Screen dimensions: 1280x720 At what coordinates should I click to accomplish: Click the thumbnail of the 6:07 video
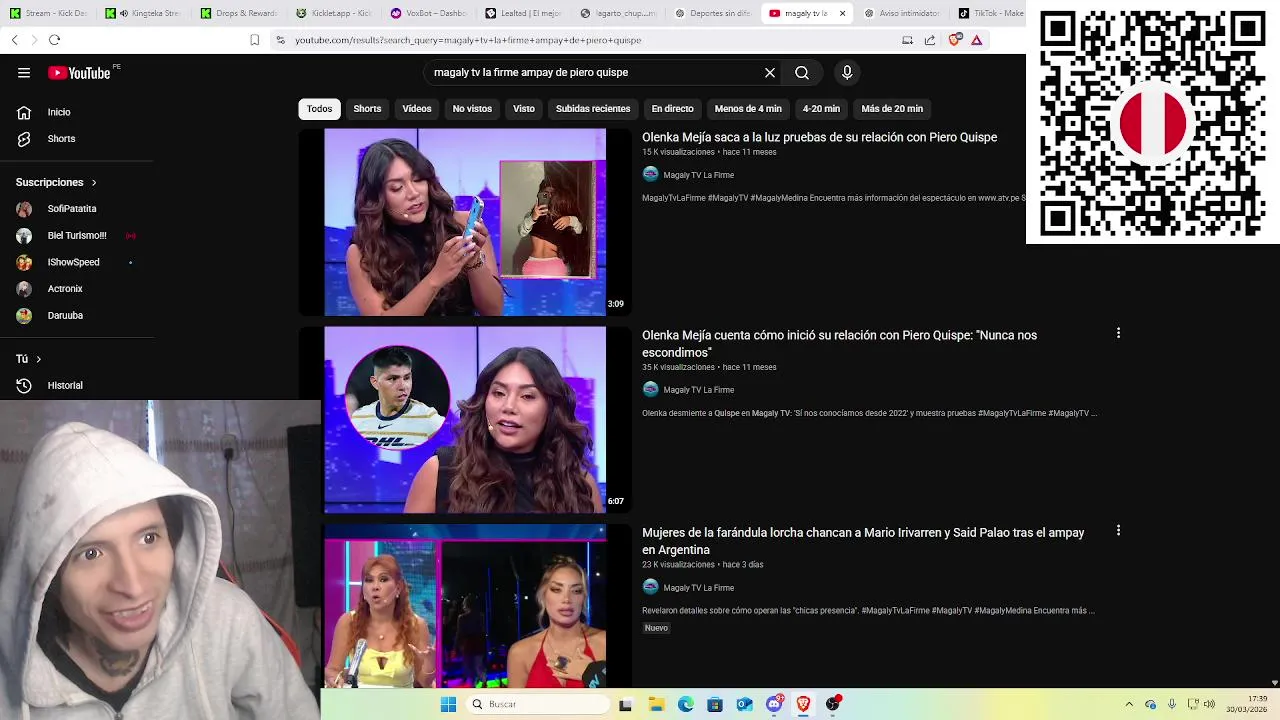465,420
